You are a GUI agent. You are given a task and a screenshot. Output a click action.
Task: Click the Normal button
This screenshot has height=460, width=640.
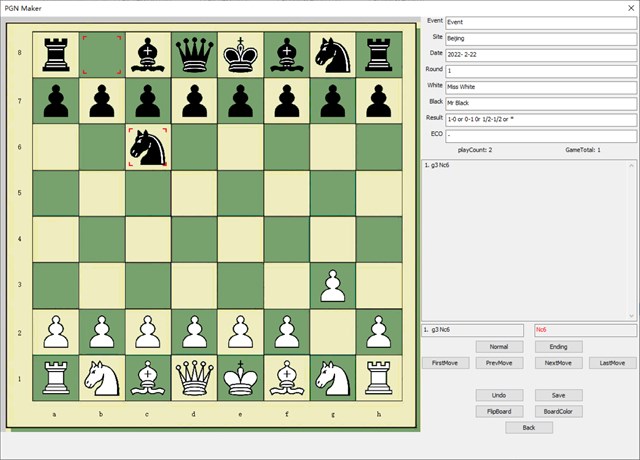[499, 347]
